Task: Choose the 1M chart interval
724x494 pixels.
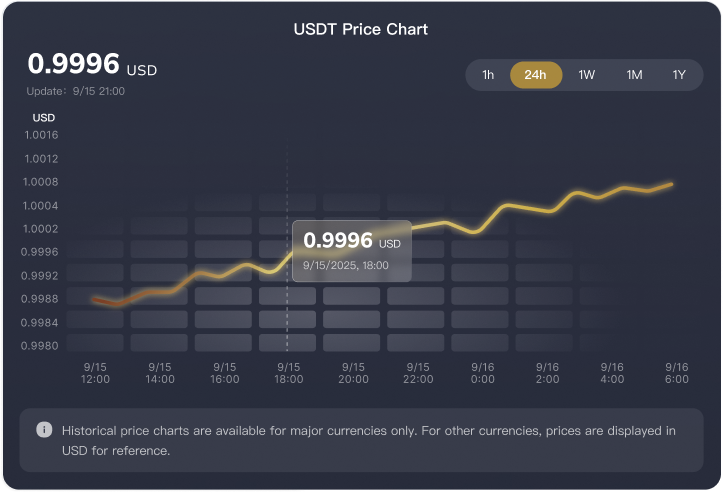Action: (634, 75)
